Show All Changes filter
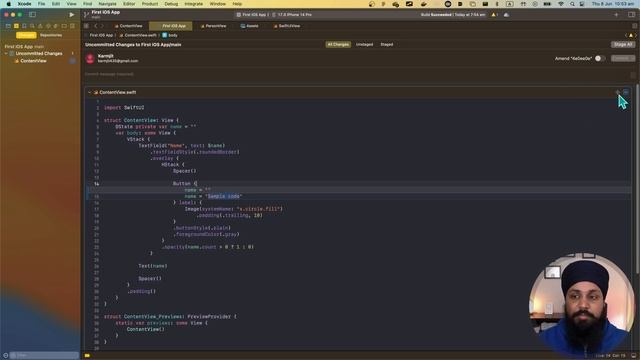This screenshot has height=360, width=640. (x=338, y=44)
